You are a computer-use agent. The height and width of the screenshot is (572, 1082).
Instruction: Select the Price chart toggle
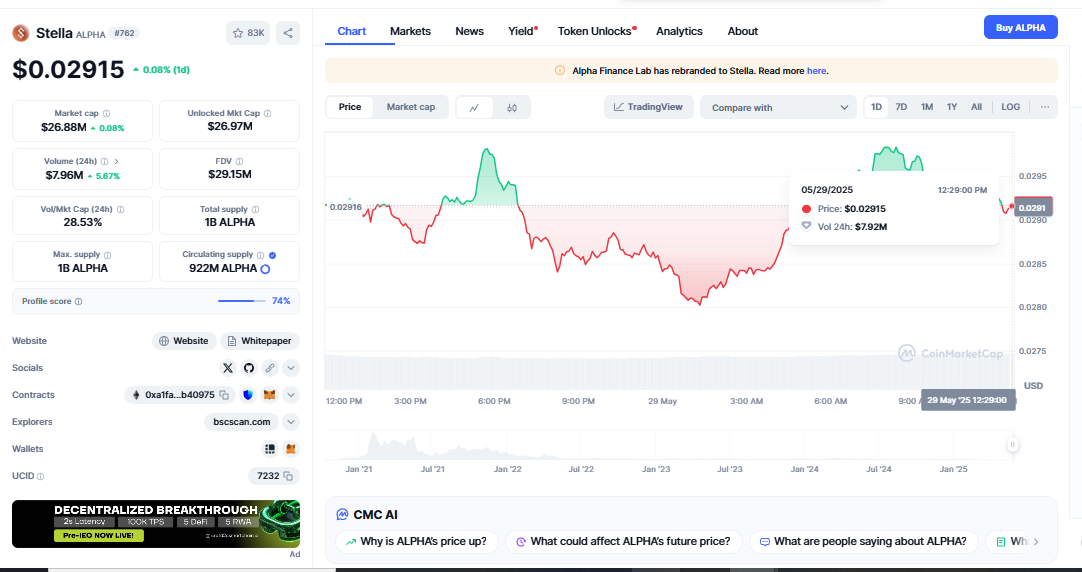click(x=350, y=107)
